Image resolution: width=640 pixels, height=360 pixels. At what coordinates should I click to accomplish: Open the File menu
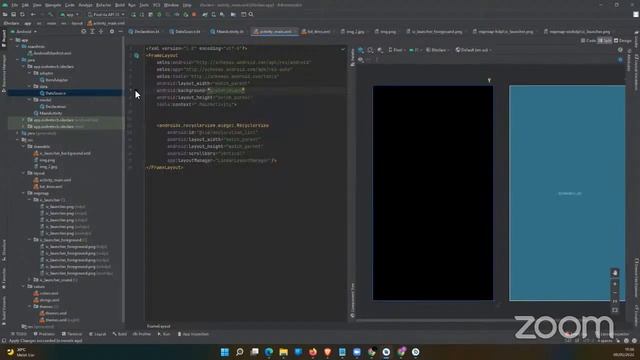tap(15, 5)
